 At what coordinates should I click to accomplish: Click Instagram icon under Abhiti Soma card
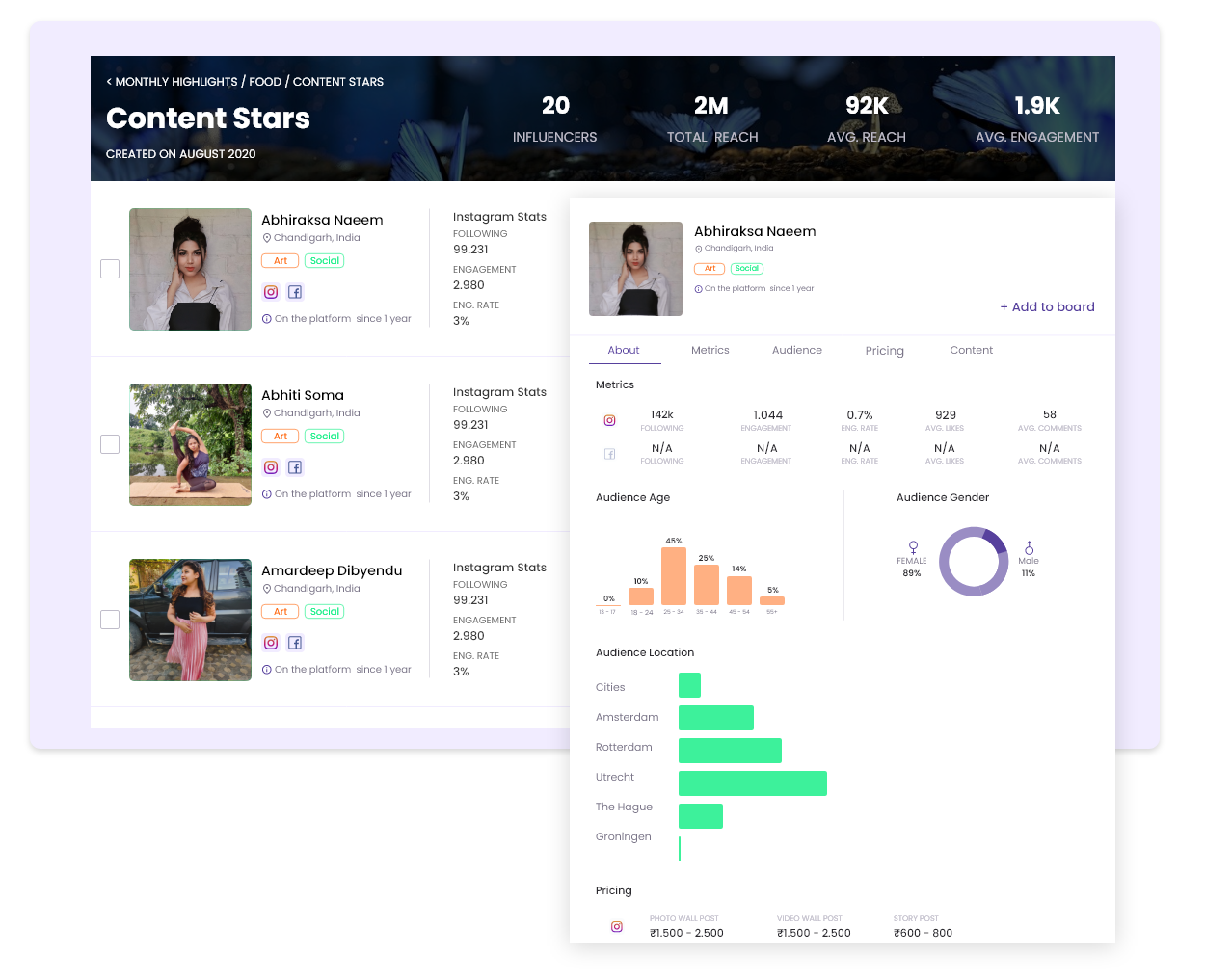point(271,467)
